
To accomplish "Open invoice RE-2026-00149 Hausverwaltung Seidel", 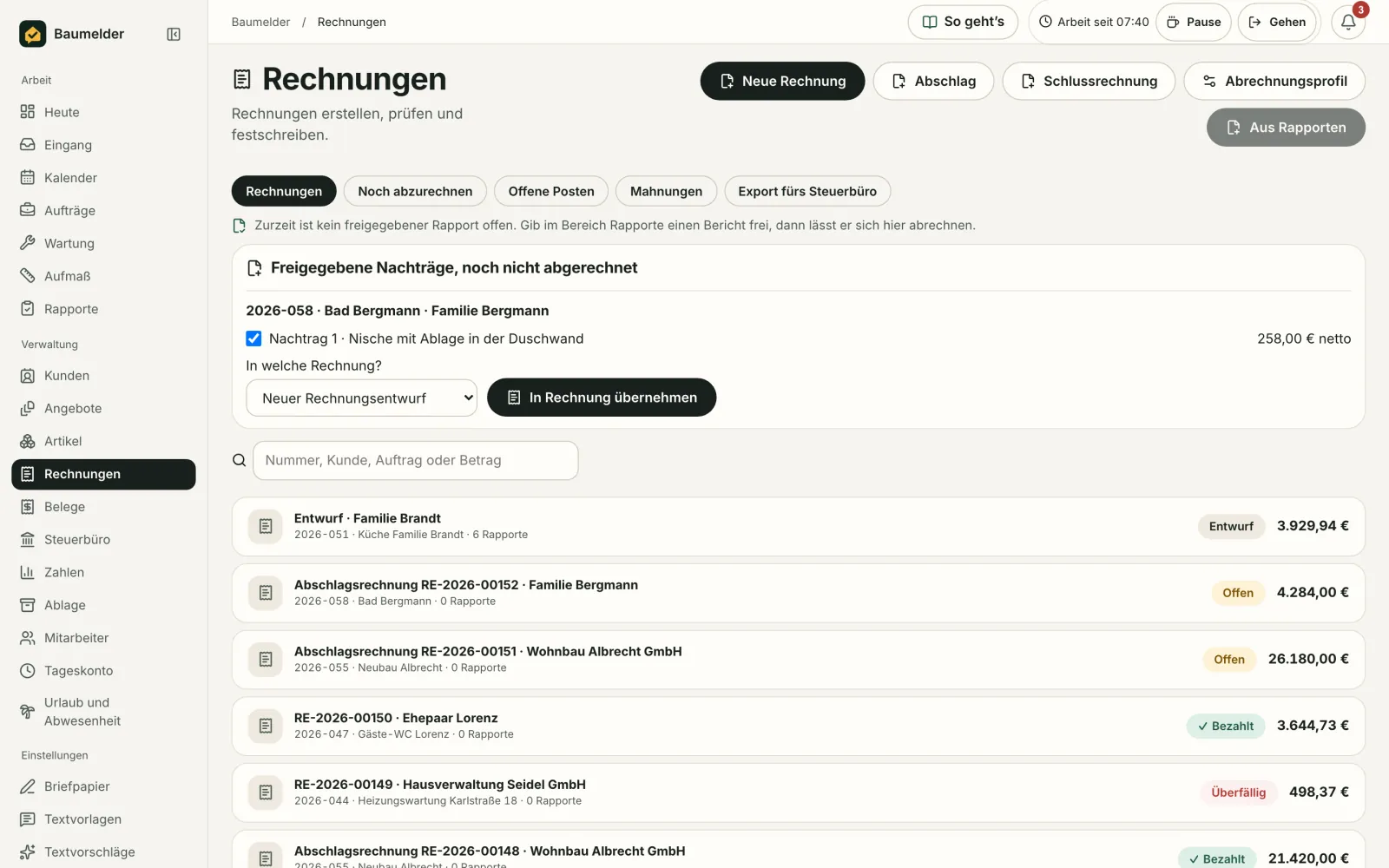I will [x=799, y=792].
